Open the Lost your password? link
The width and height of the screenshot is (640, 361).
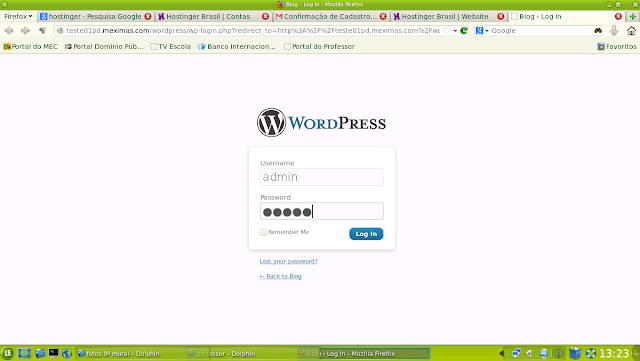point(289,261)
